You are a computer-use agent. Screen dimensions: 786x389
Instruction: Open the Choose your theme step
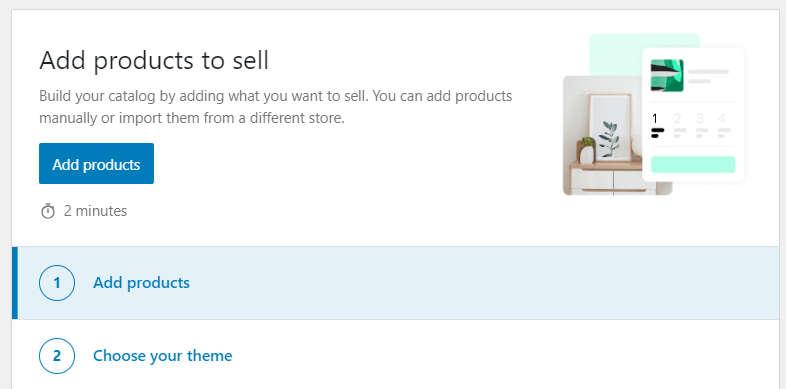click(x=162, y=356)
